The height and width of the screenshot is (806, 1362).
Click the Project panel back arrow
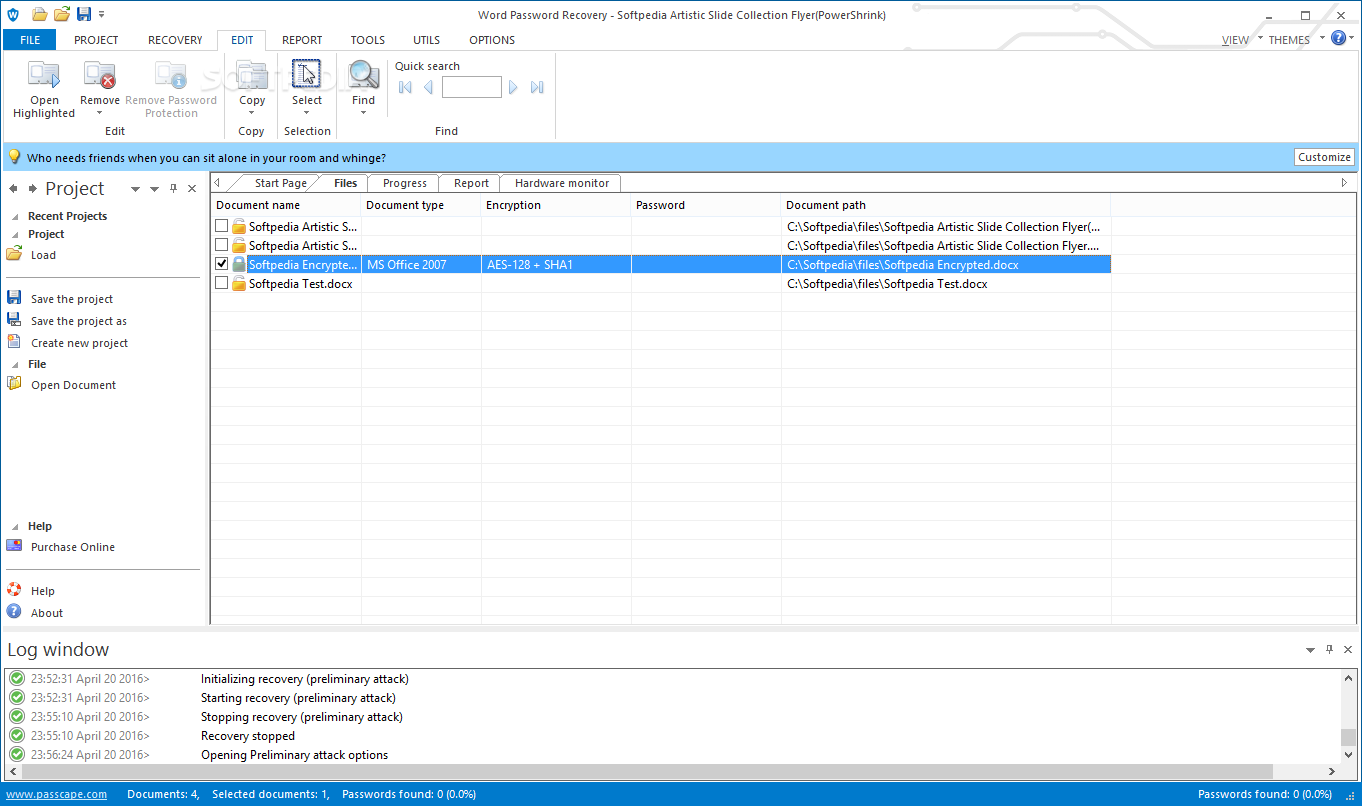pos(14,188)
